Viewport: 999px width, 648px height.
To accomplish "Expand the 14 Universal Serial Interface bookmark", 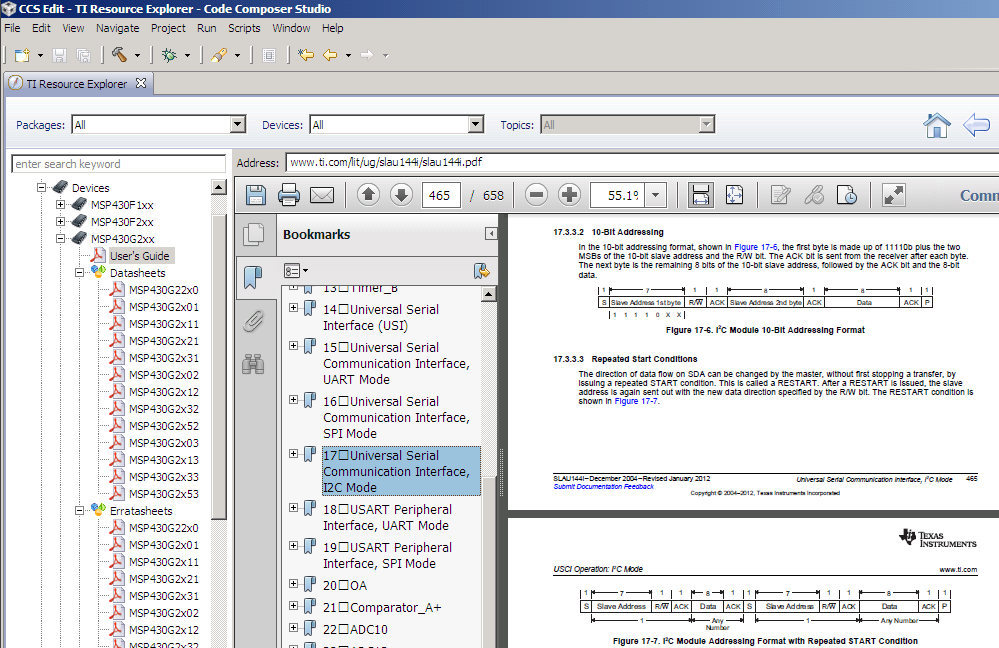I will (x=293, y=308).
